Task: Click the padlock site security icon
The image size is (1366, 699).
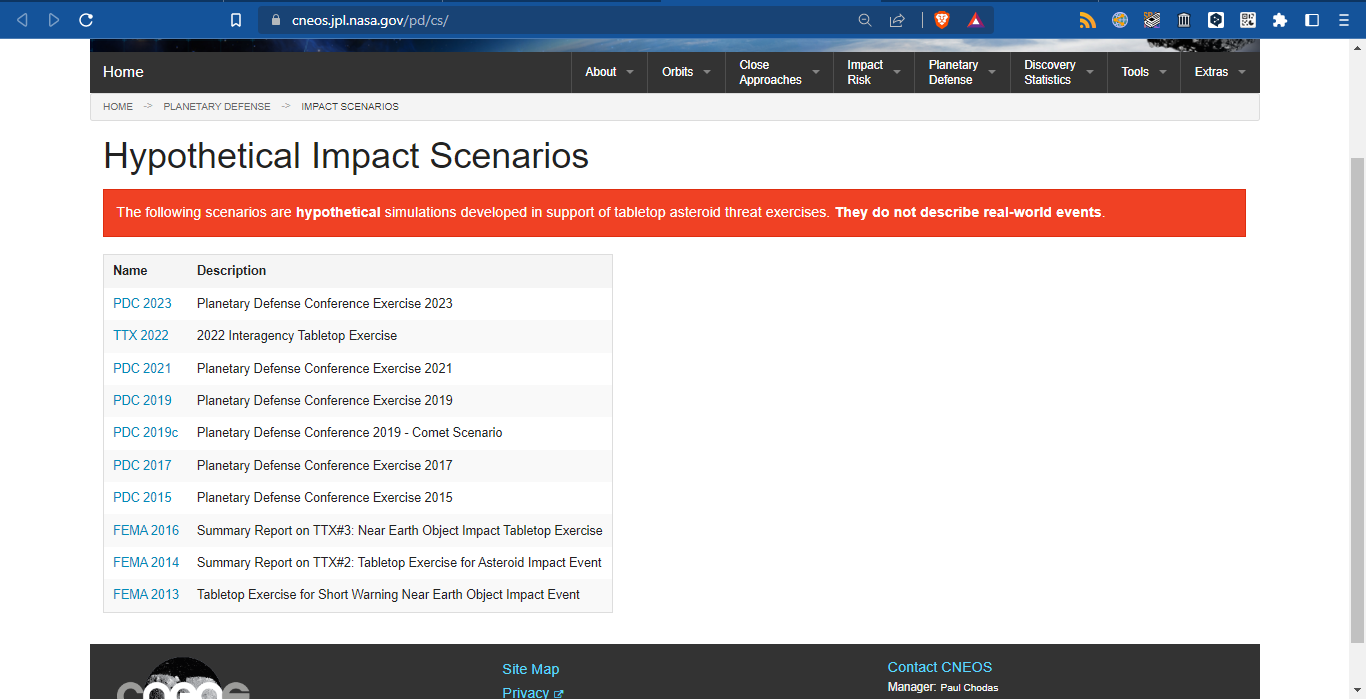Action: 276,20
